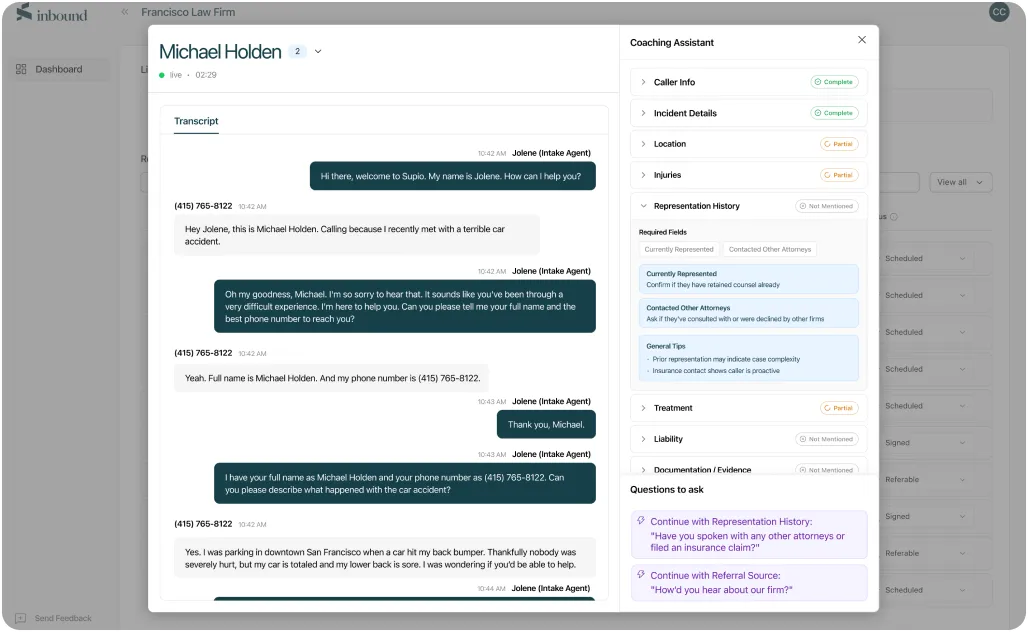Open dropdown chevron next to Michael Holden
The image size is (1028, 632).
pos(318,51)
